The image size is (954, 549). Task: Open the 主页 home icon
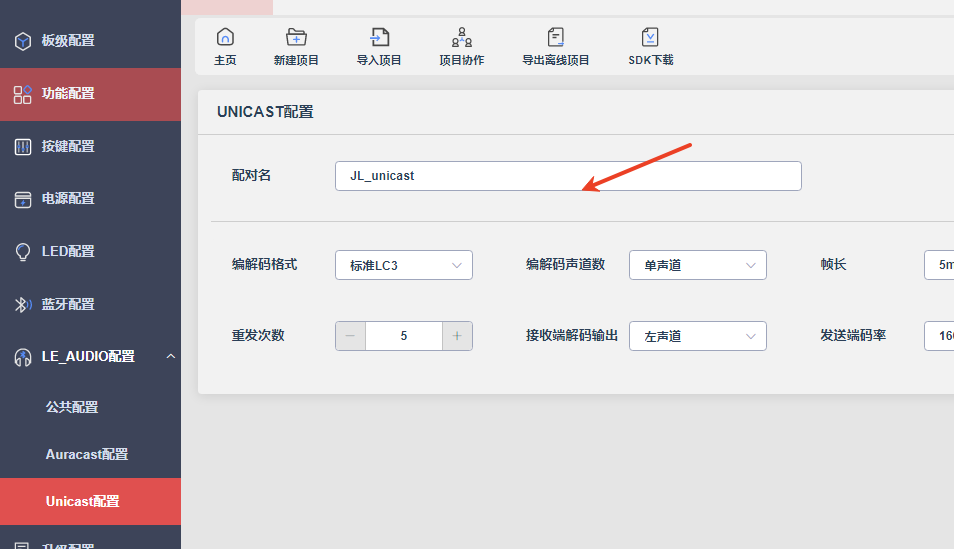click(x=225, y=38)
